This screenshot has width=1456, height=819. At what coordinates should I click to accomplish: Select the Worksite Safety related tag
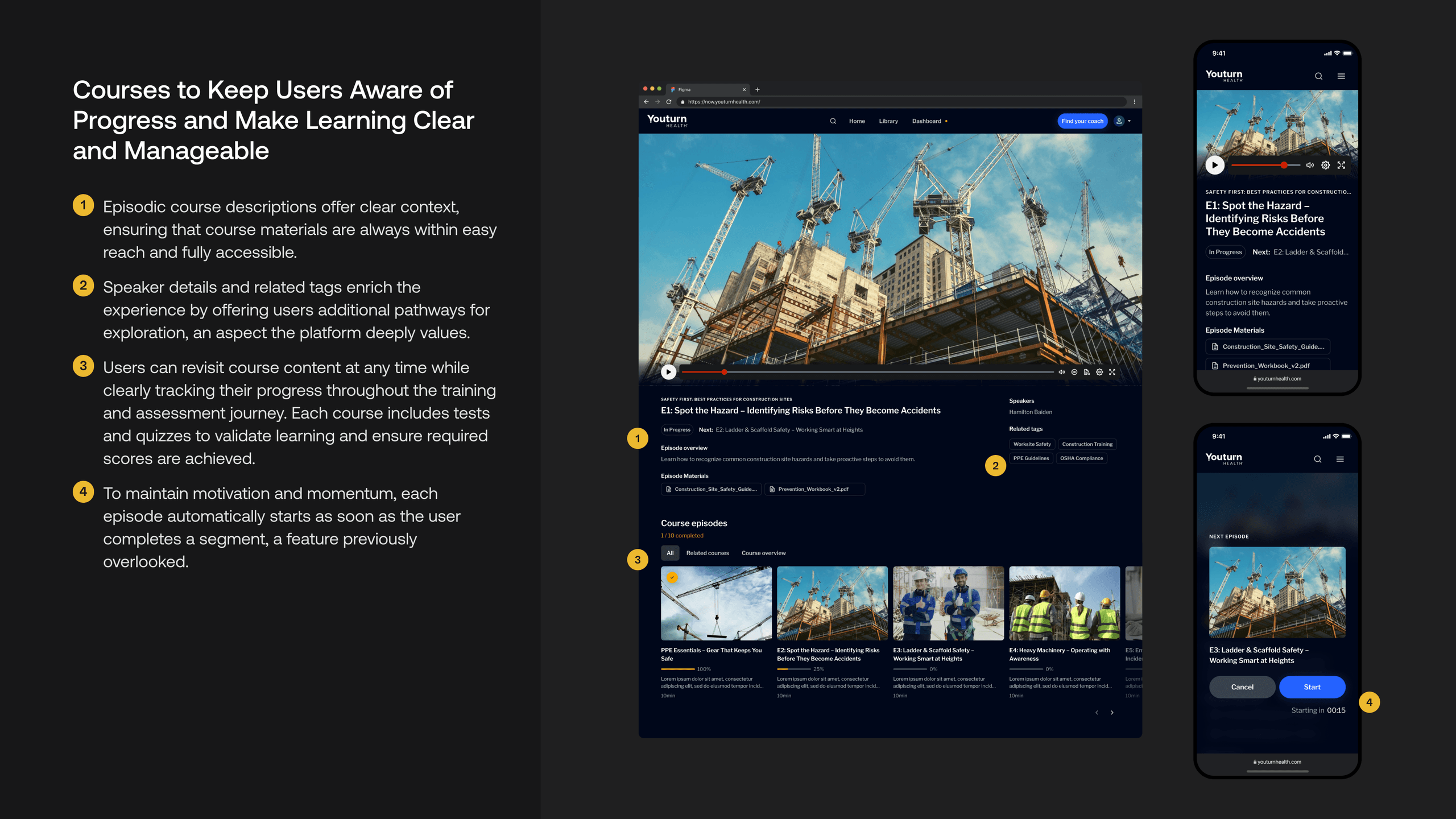coord(1032,444)
